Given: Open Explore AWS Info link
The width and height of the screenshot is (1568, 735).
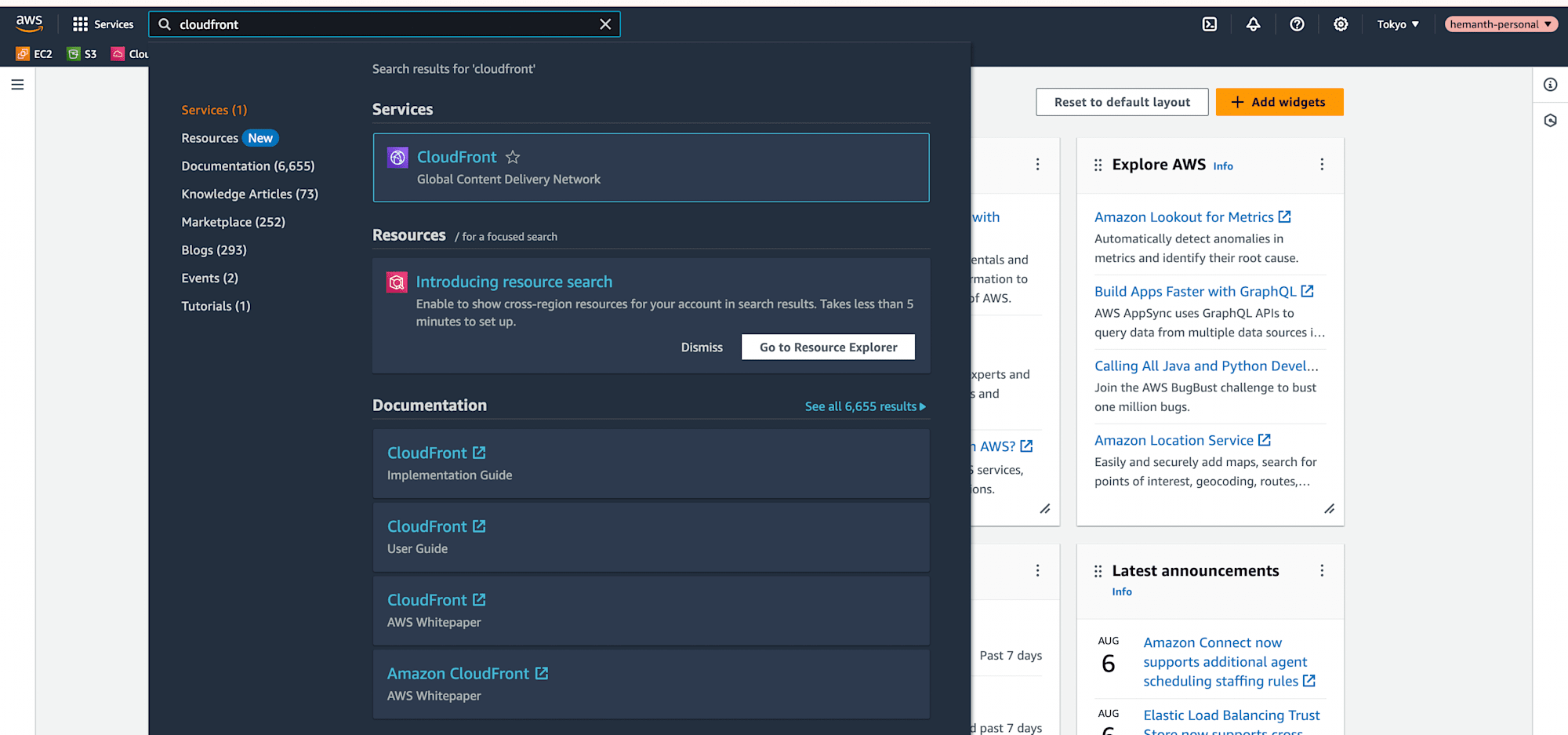Looking at the screenshot, I should [1223, 166].
